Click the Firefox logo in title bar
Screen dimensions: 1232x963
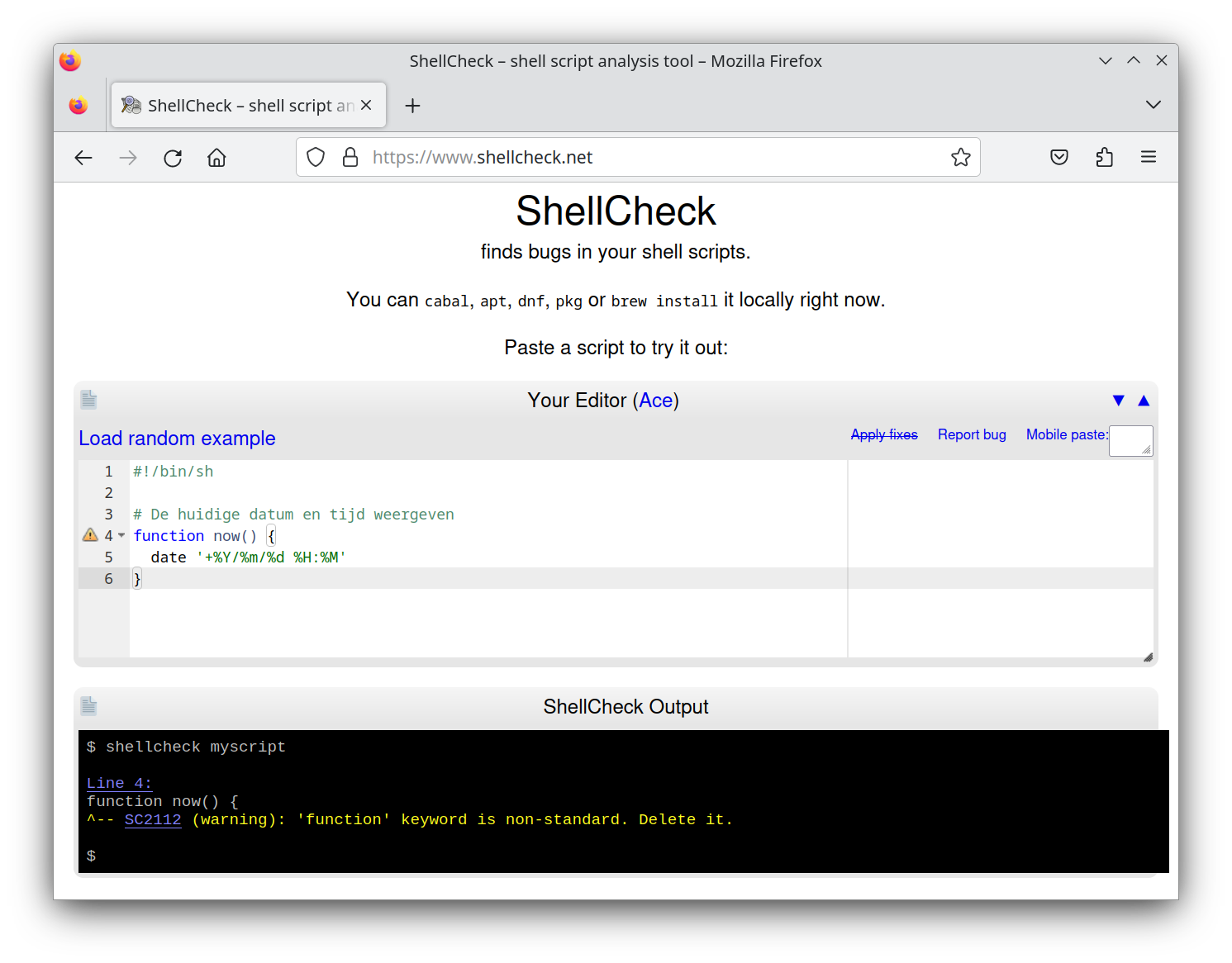pyautogui.click(x=70, y=61)
